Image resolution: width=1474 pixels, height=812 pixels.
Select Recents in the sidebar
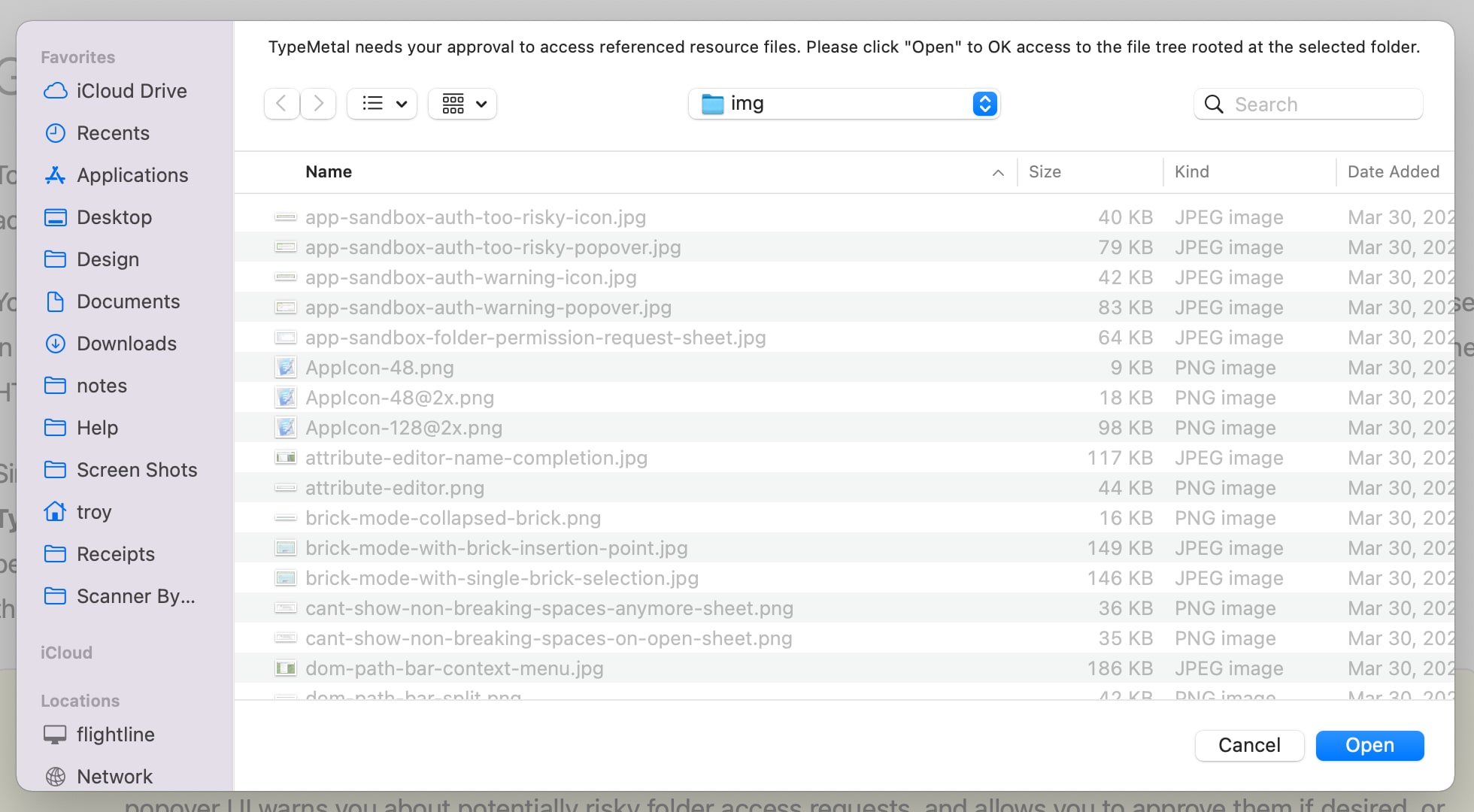(97, 133)
